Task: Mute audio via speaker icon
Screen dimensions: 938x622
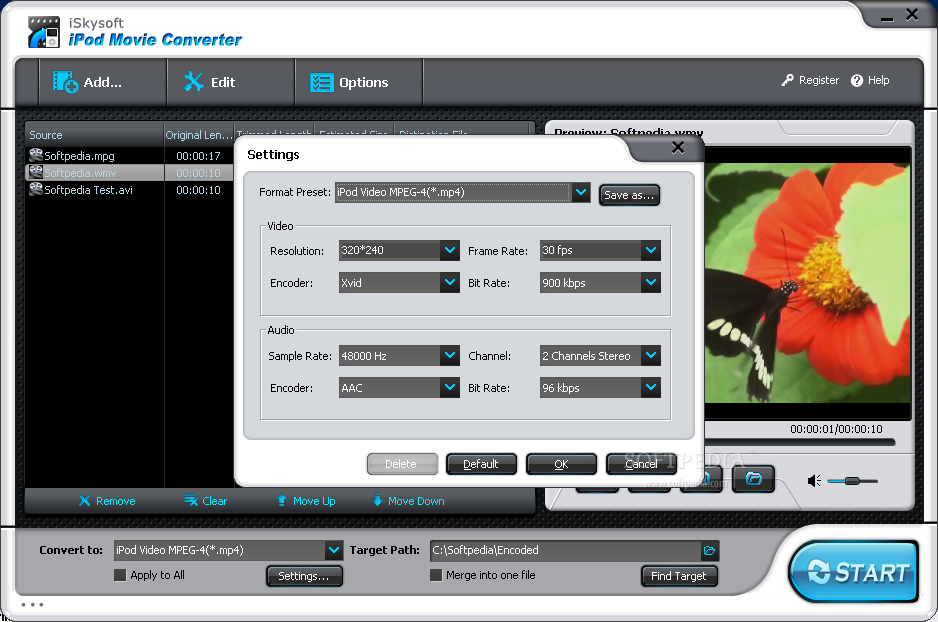Action: (814, 480)
